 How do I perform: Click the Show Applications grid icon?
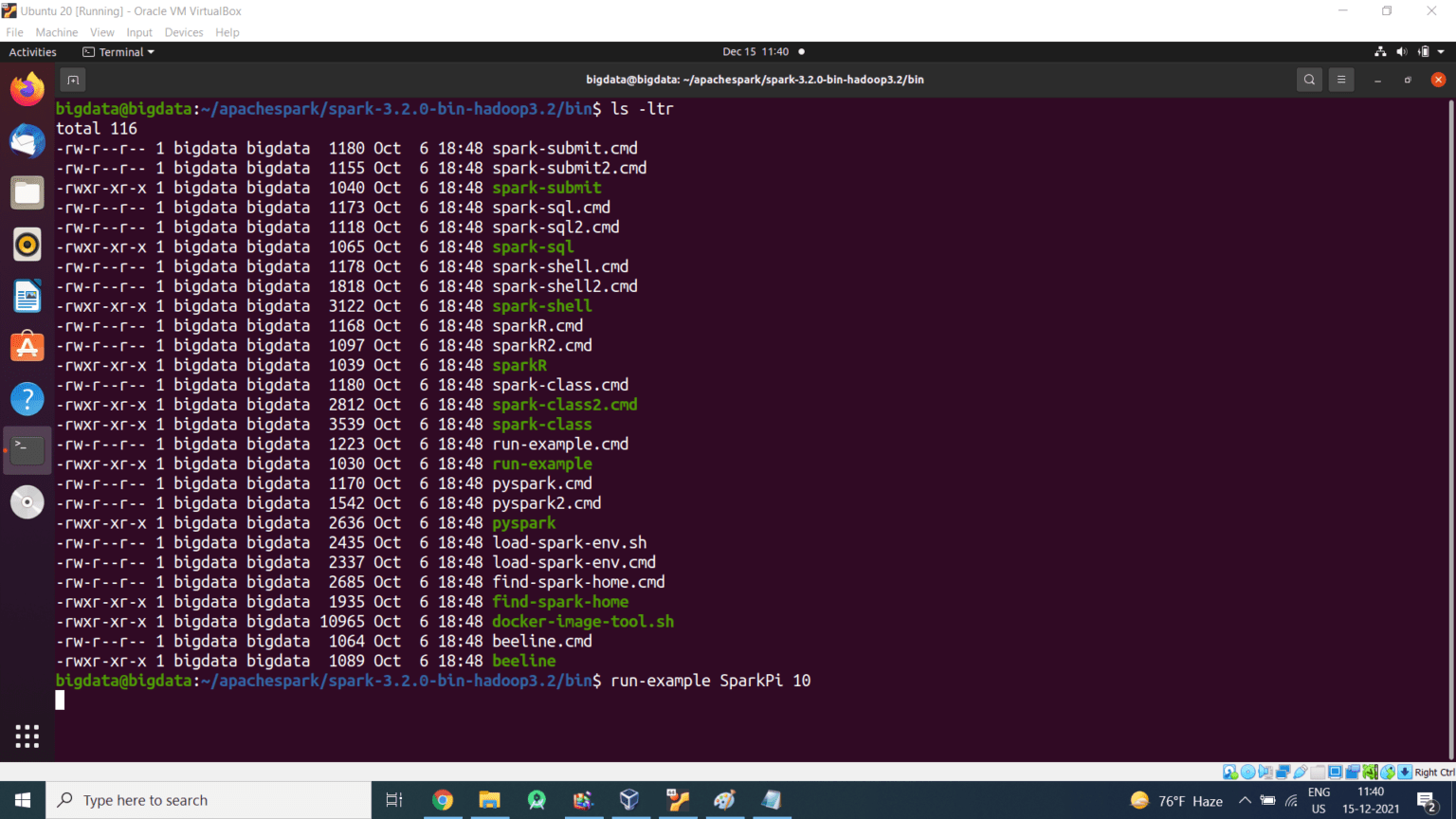point(27,736)
